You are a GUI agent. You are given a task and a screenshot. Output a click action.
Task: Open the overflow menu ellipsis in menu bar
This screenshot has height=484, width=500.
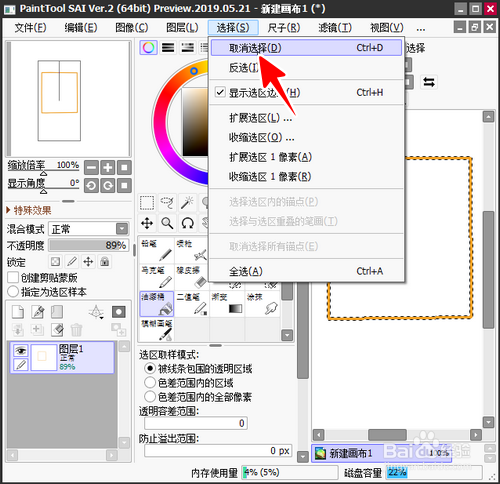coord(421,28)
